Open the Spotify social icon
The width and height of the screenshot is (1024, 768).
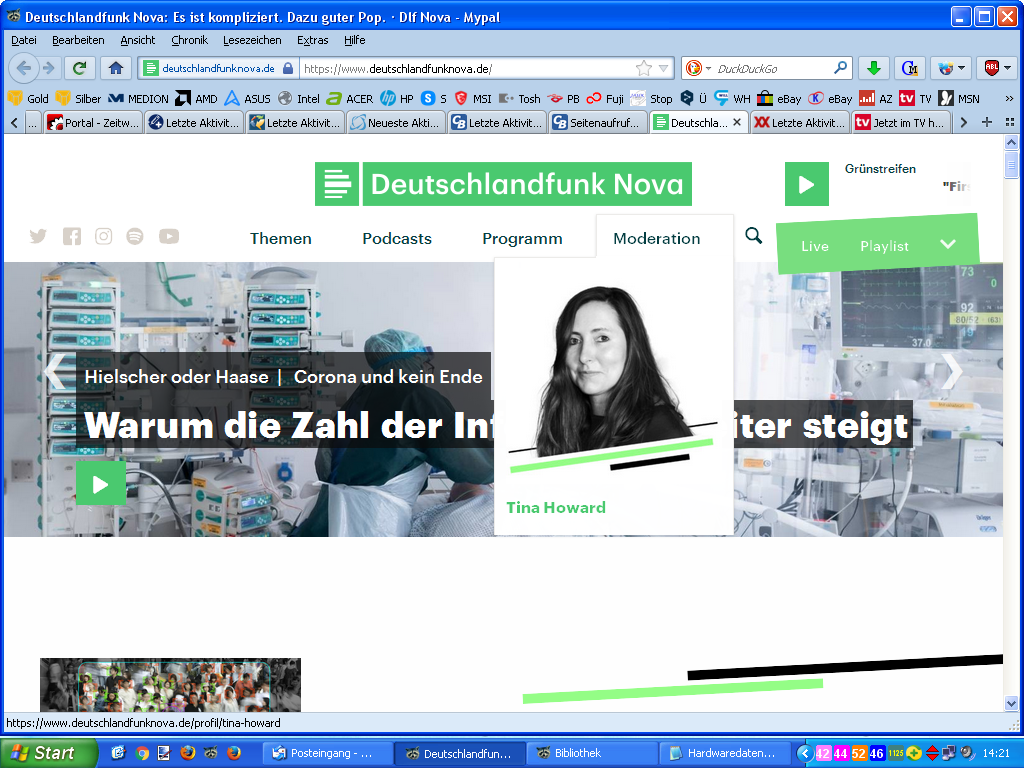[x=135, y=236]
